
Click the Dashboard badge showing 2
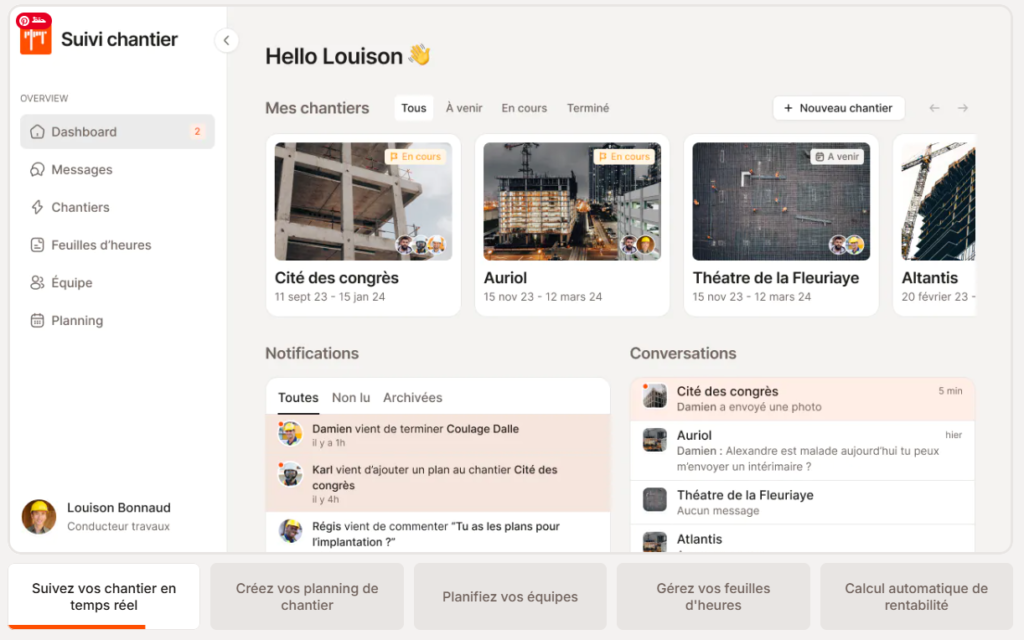coord(197,131)
